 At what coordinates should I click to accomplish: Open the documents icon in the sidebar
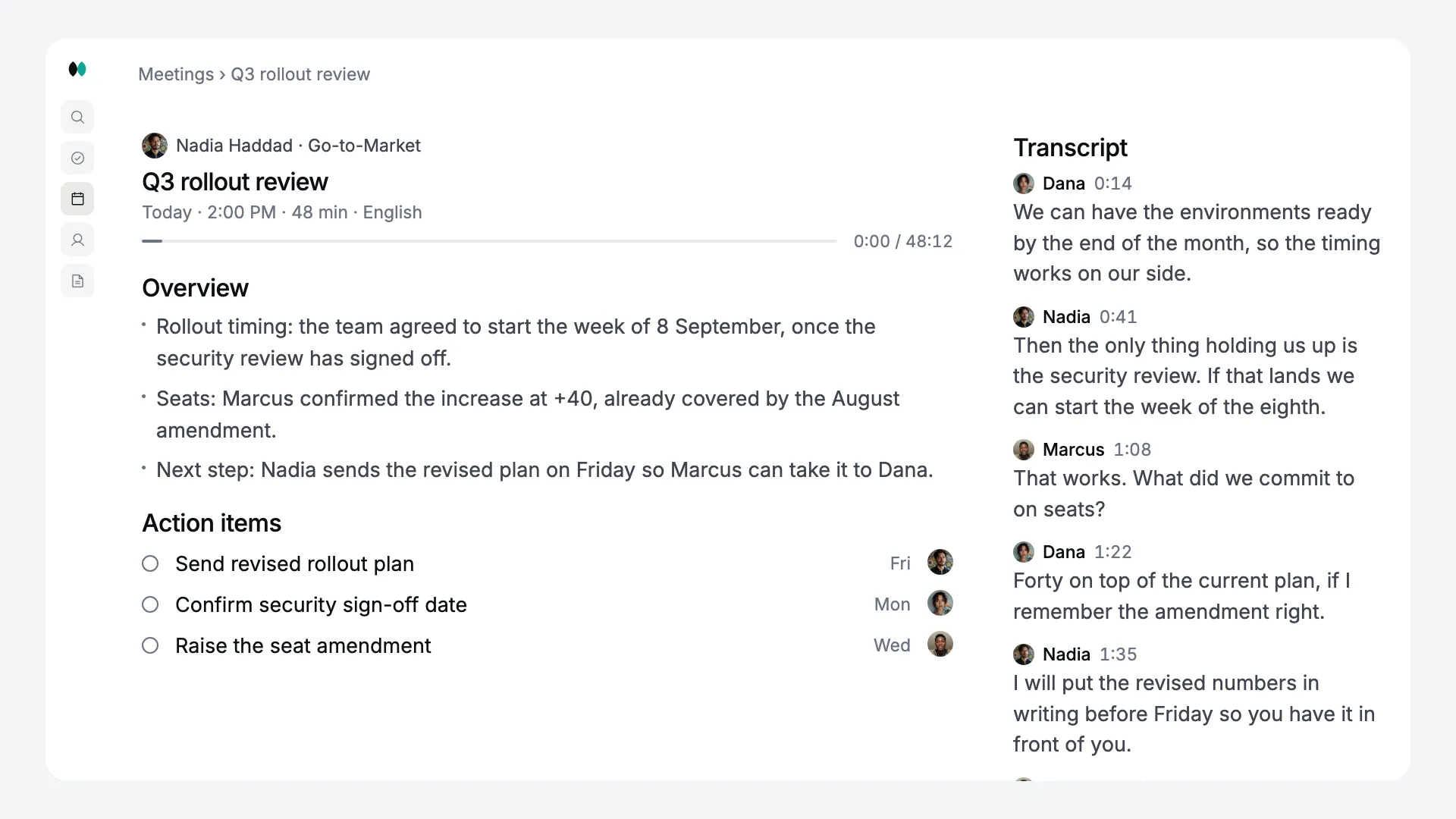point(77,281)
